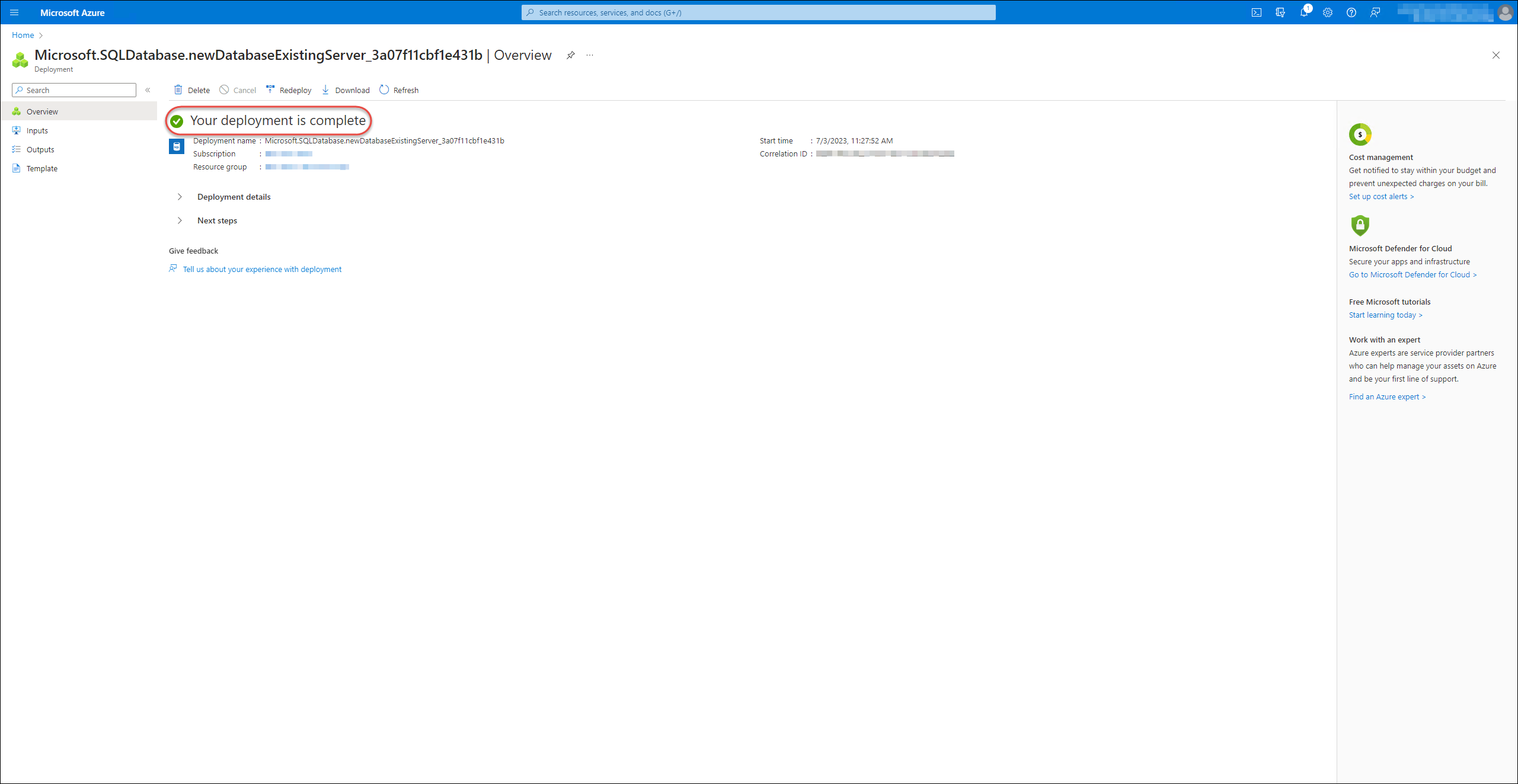This screenshot has width=1518, height=784.
Task: Click the blurred Resource group value link
Action: [307, 167]
